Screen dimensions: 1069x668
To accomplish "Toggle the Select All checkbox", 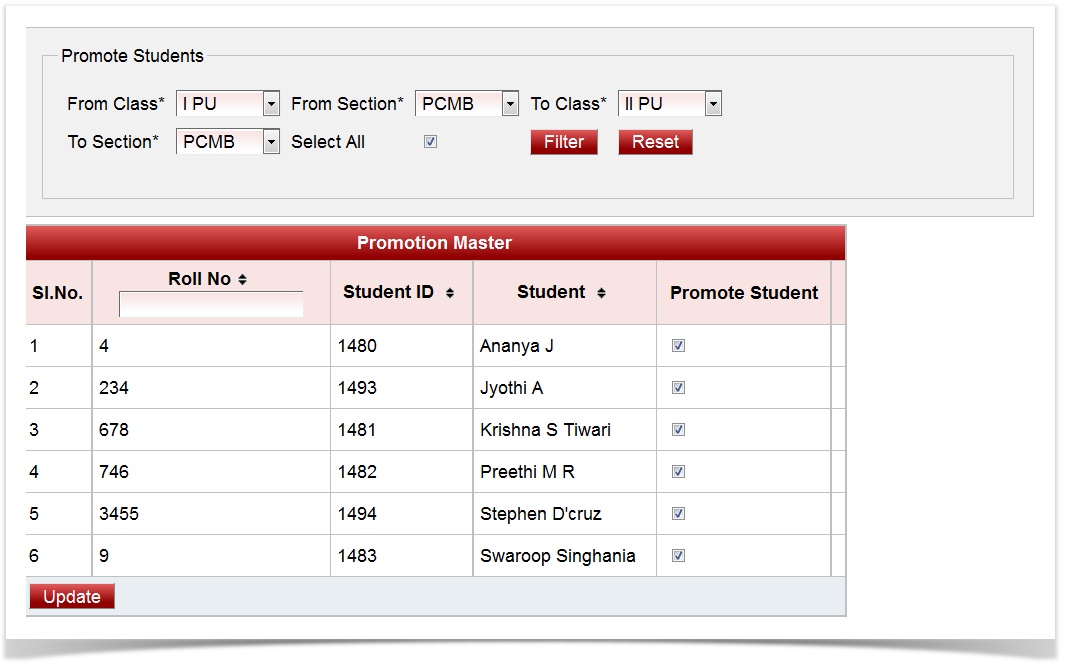I will 430,142.
